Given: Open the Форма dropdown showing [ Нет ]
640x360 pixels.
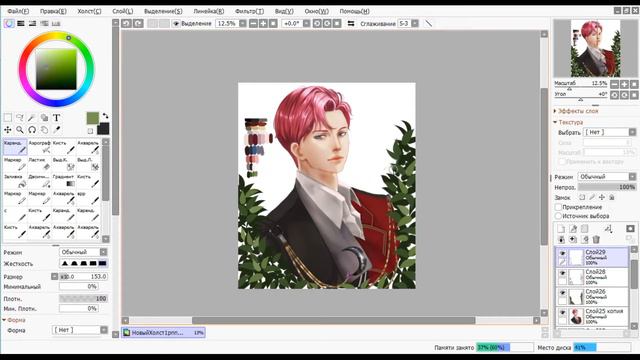Looking at the screenshot, I should [x=80, y=330].
